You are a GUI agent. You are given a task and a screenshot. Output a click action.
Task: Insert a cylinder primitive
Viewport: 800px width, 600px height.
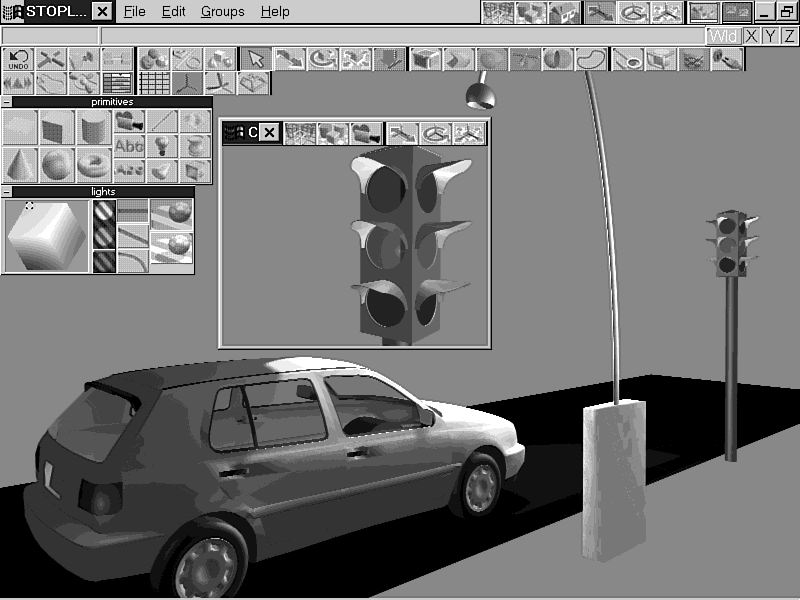coord(93,127)
